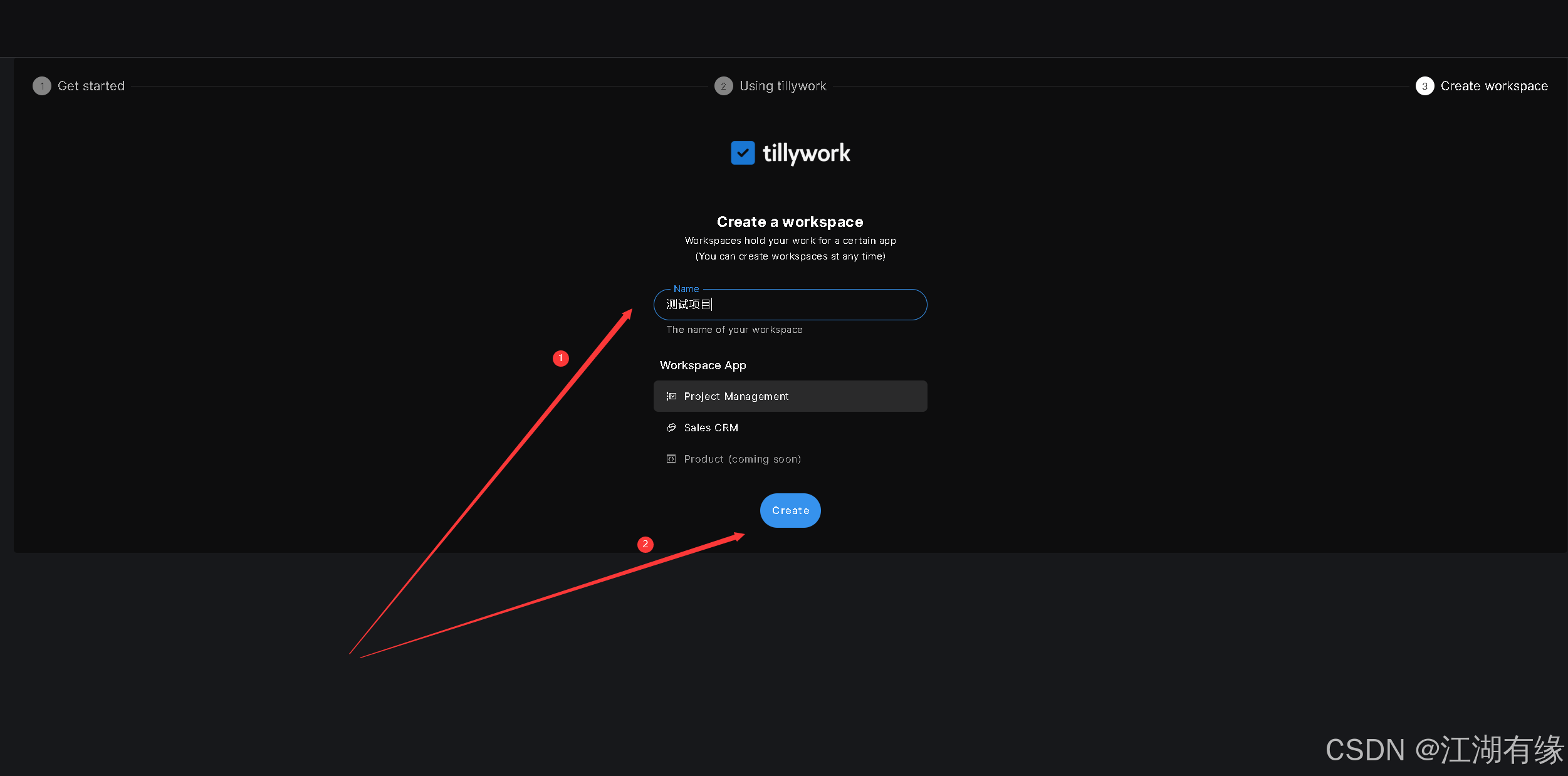This screenshot has width=1568, height=776.
Task: Click the Sales CRM icon
Action: 671,427
